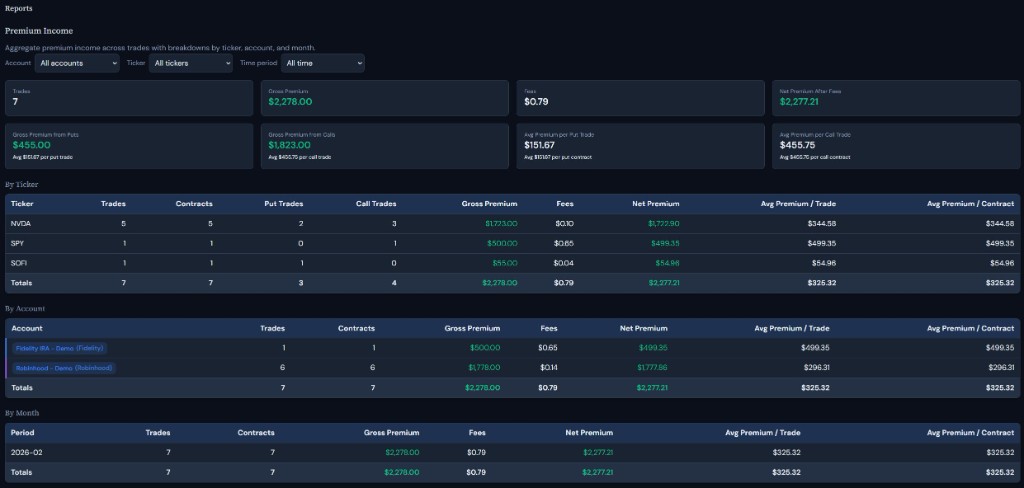Click the Gross Premium summary card

[x=385, y=98]
